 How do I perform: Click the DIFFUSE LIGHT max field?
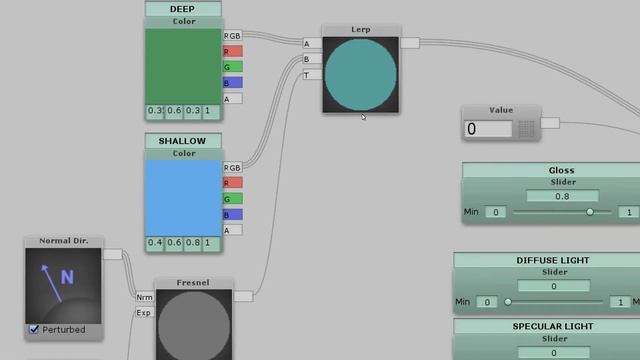click(620, 302)
